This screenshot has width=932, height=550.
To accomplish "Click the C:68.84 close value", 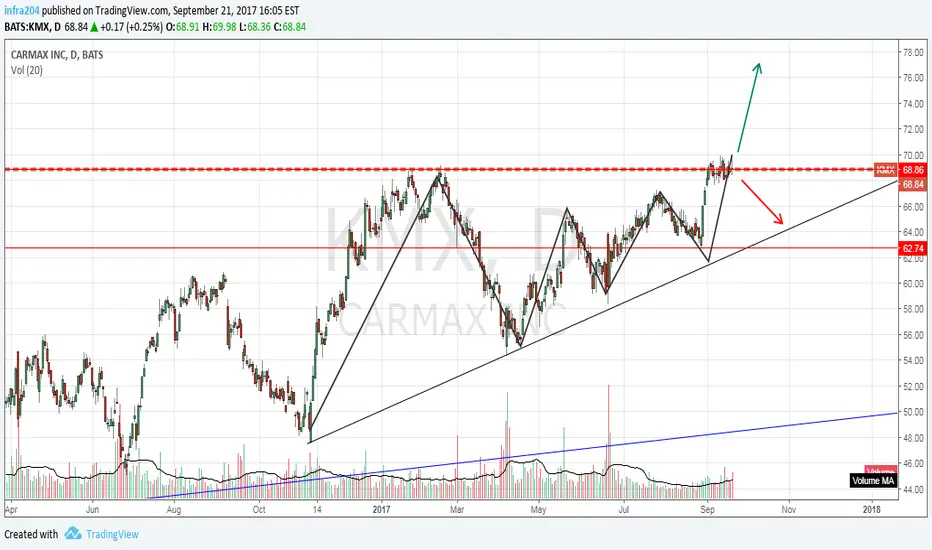I will 289,27.
